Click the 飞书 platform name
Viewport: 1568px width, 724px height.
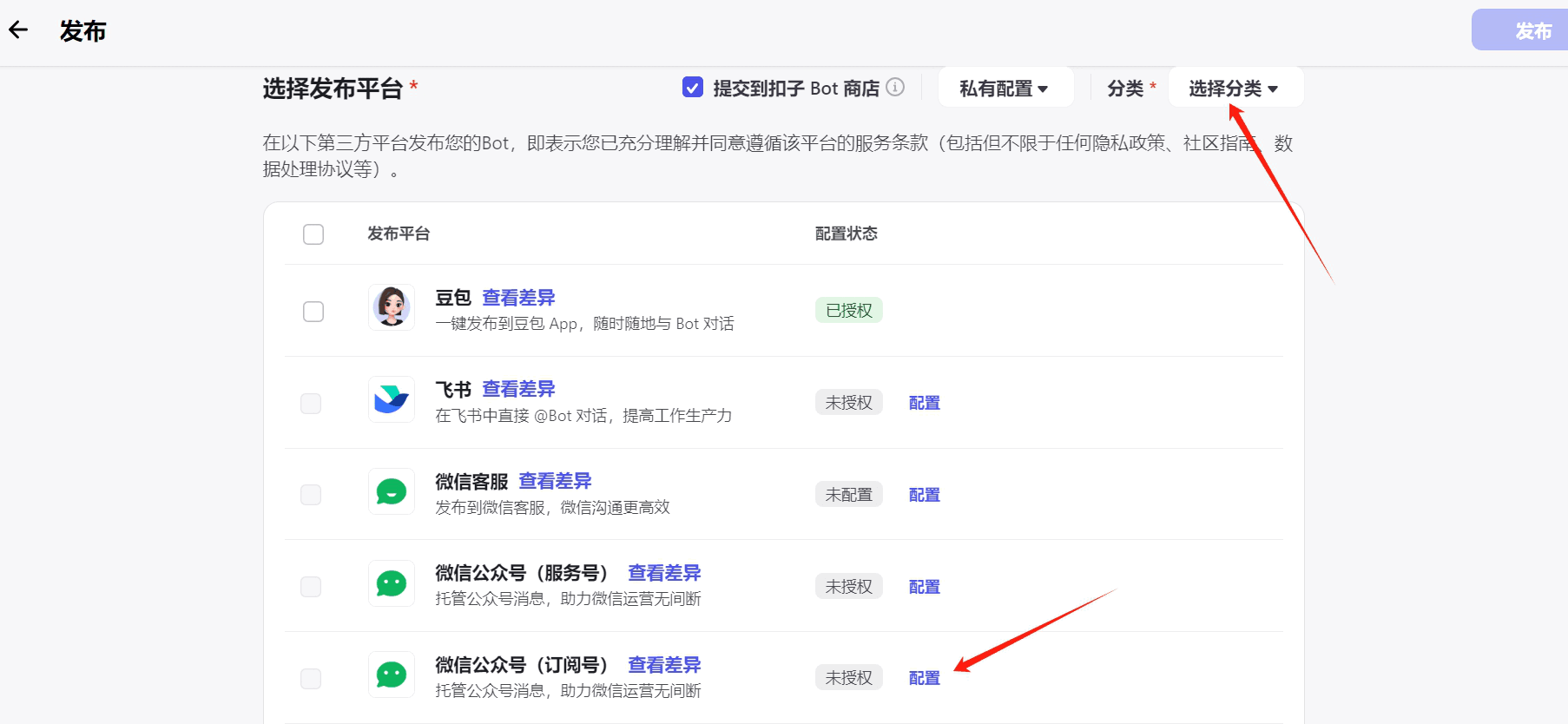(453, 389)
